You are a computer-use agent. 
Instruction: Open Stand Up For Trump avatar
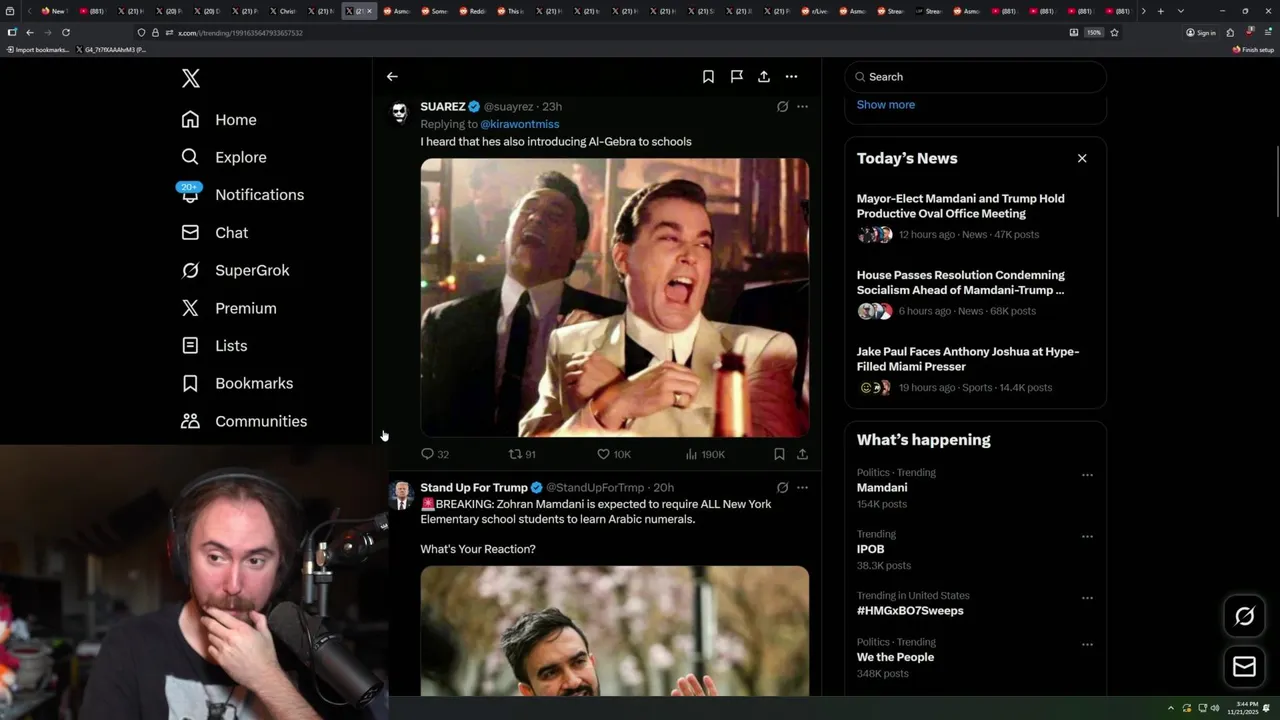pos(400,493)
